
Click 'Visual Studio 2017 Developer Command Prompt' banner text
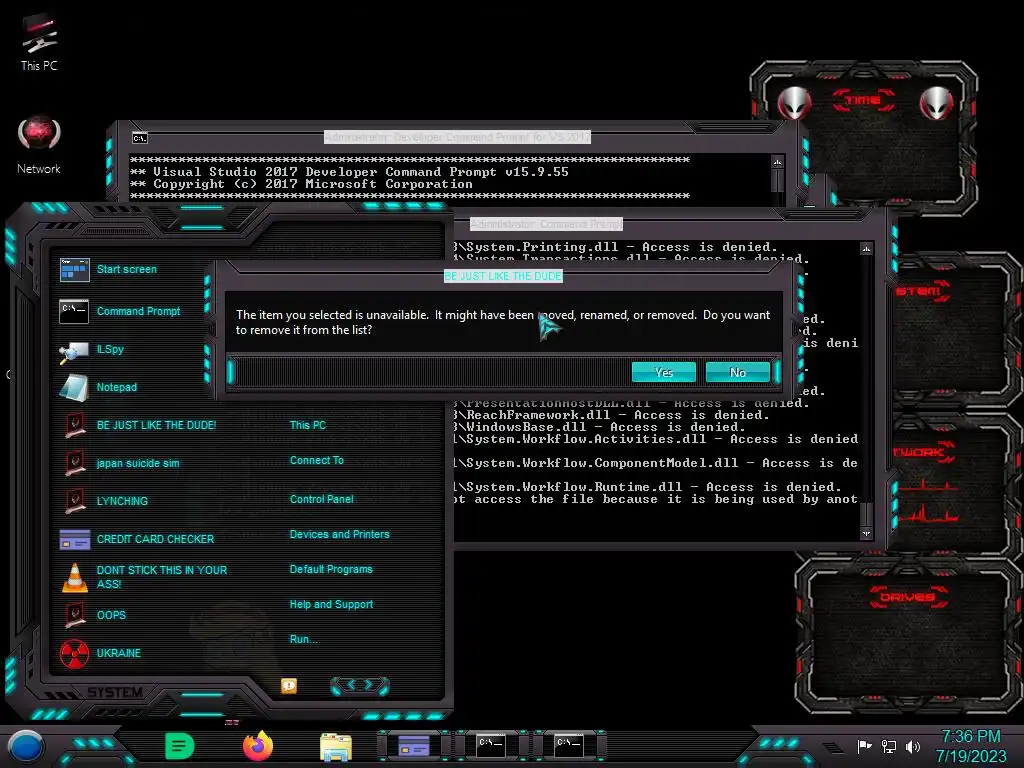pos(360,172)
